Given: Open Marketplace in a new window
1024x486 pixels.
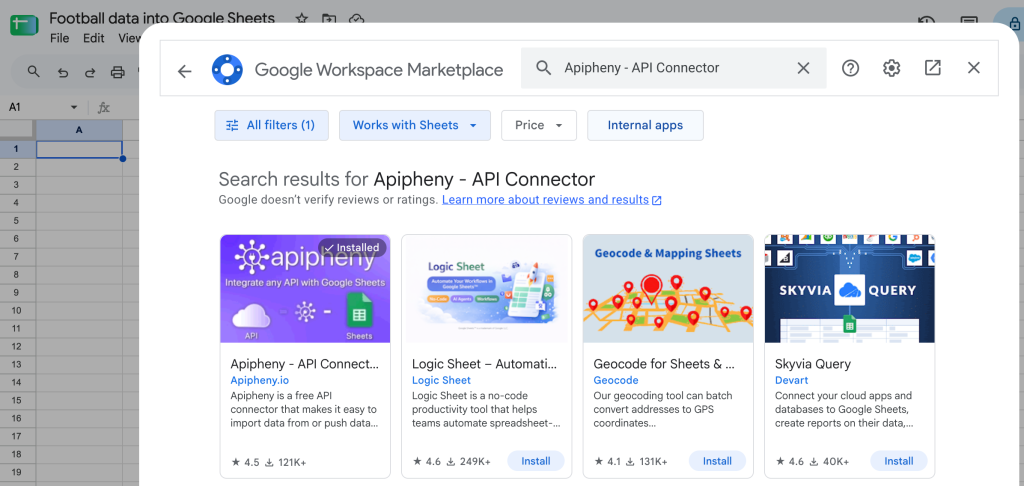Looking at the screenshot, I should [x=933, y=68].
